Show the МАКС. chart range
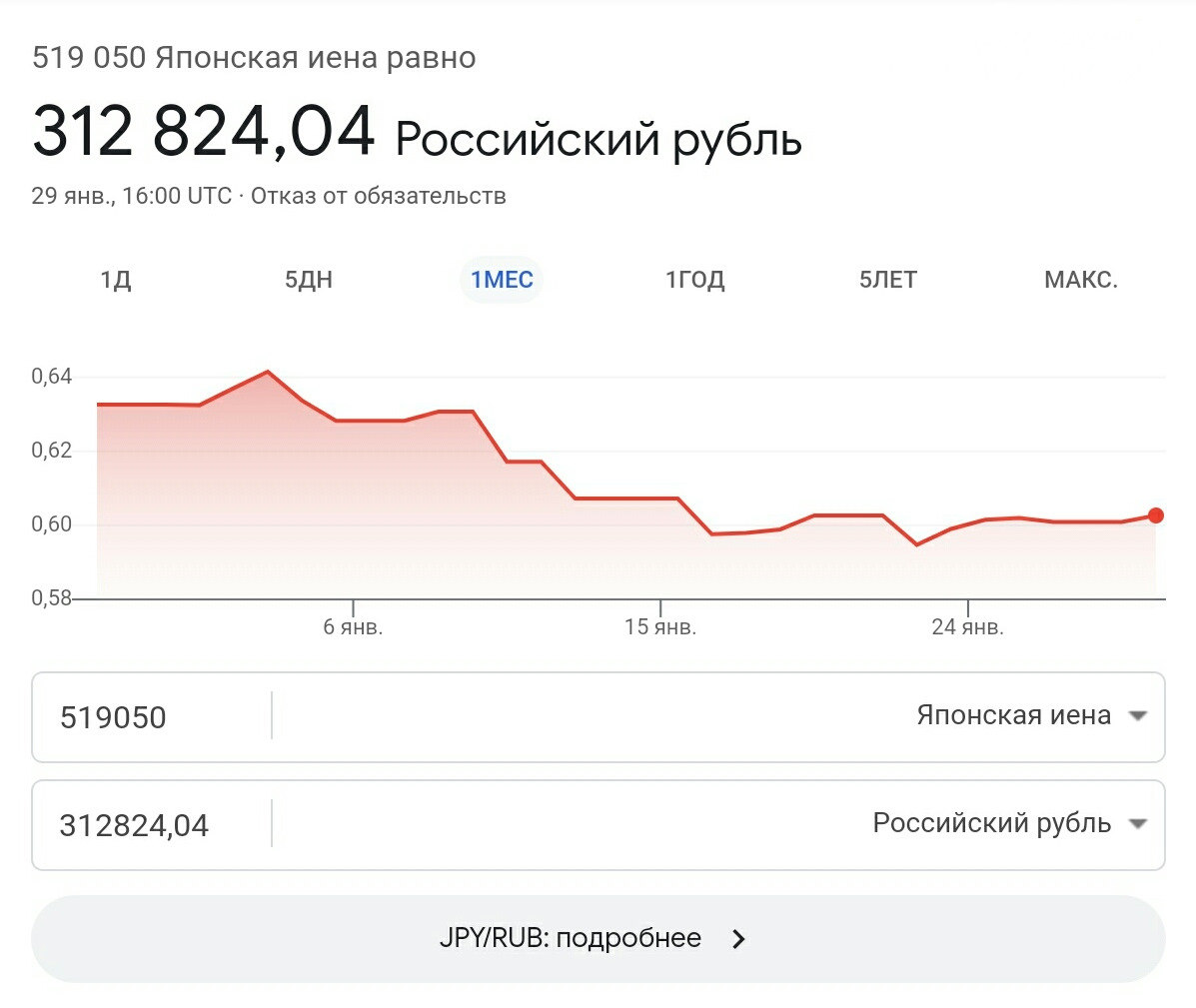 point(1080,280)
